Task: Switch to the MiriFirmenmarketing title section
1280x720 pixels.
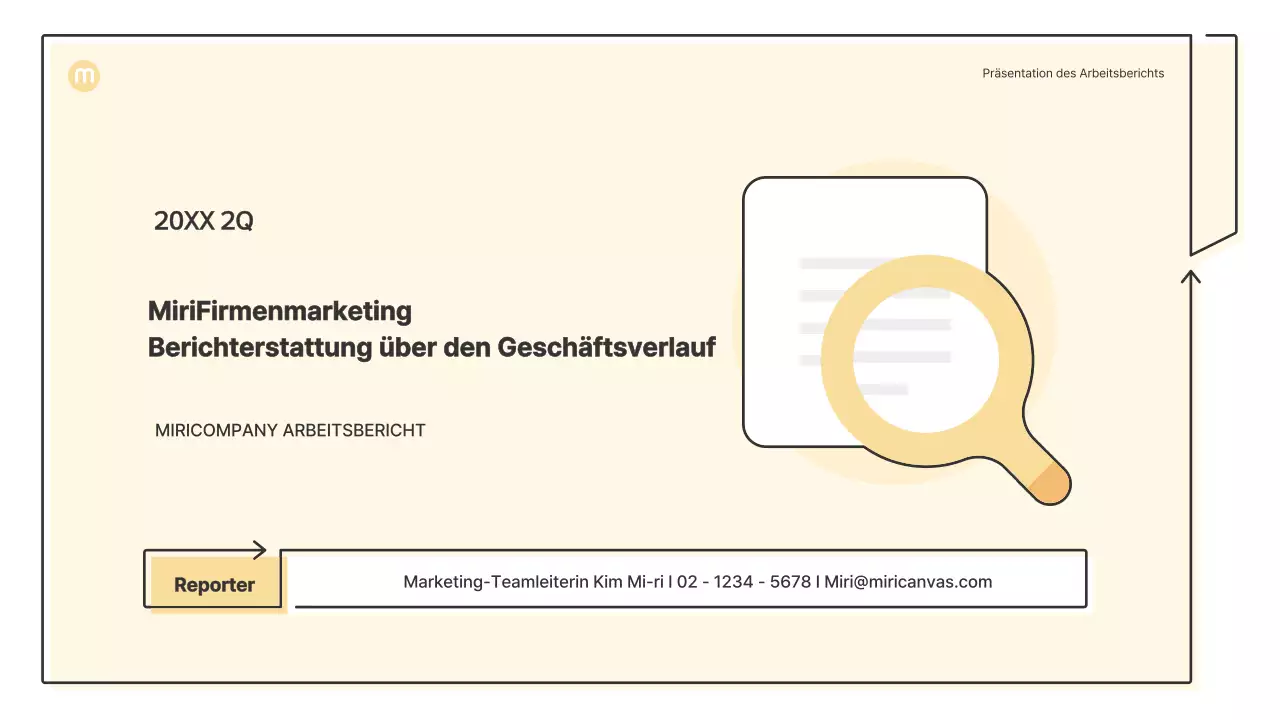Action: click(x=431, y=329)
